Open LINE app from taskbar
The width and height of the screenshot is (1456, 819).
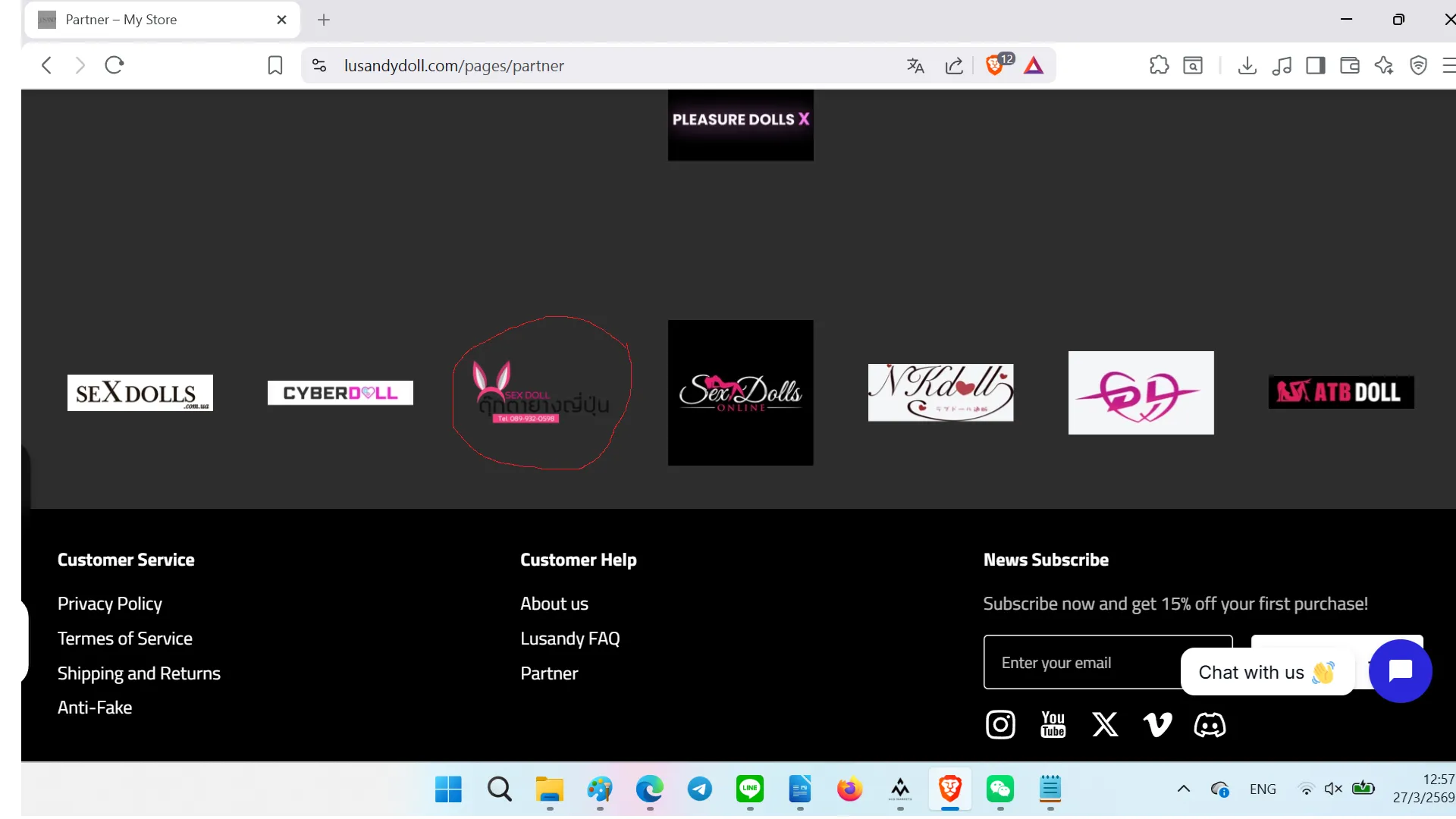pos(750,789)
